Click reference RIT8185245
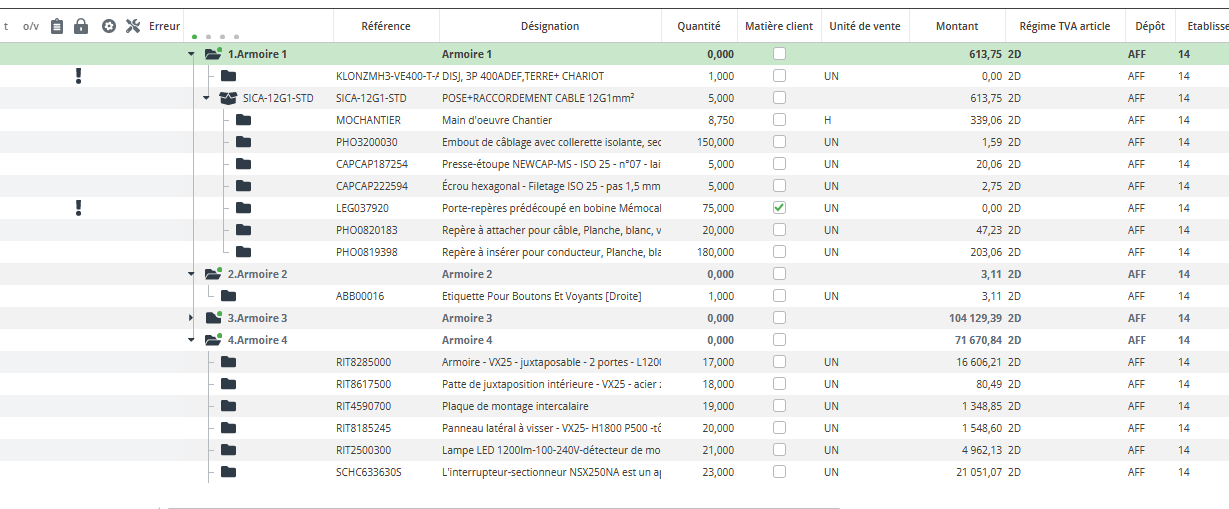The width and height of the screenshot is (1229, 509). (x=364, y=428)
